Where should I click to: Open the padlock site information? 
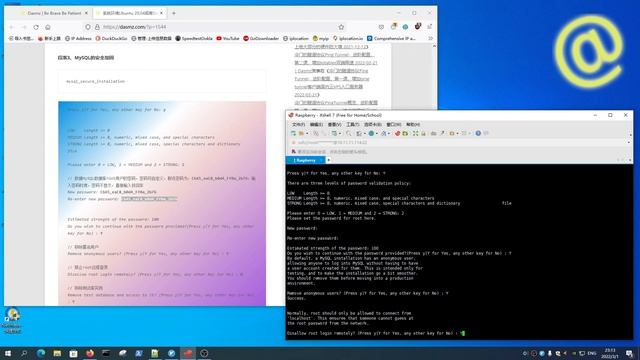pos(97,27)
